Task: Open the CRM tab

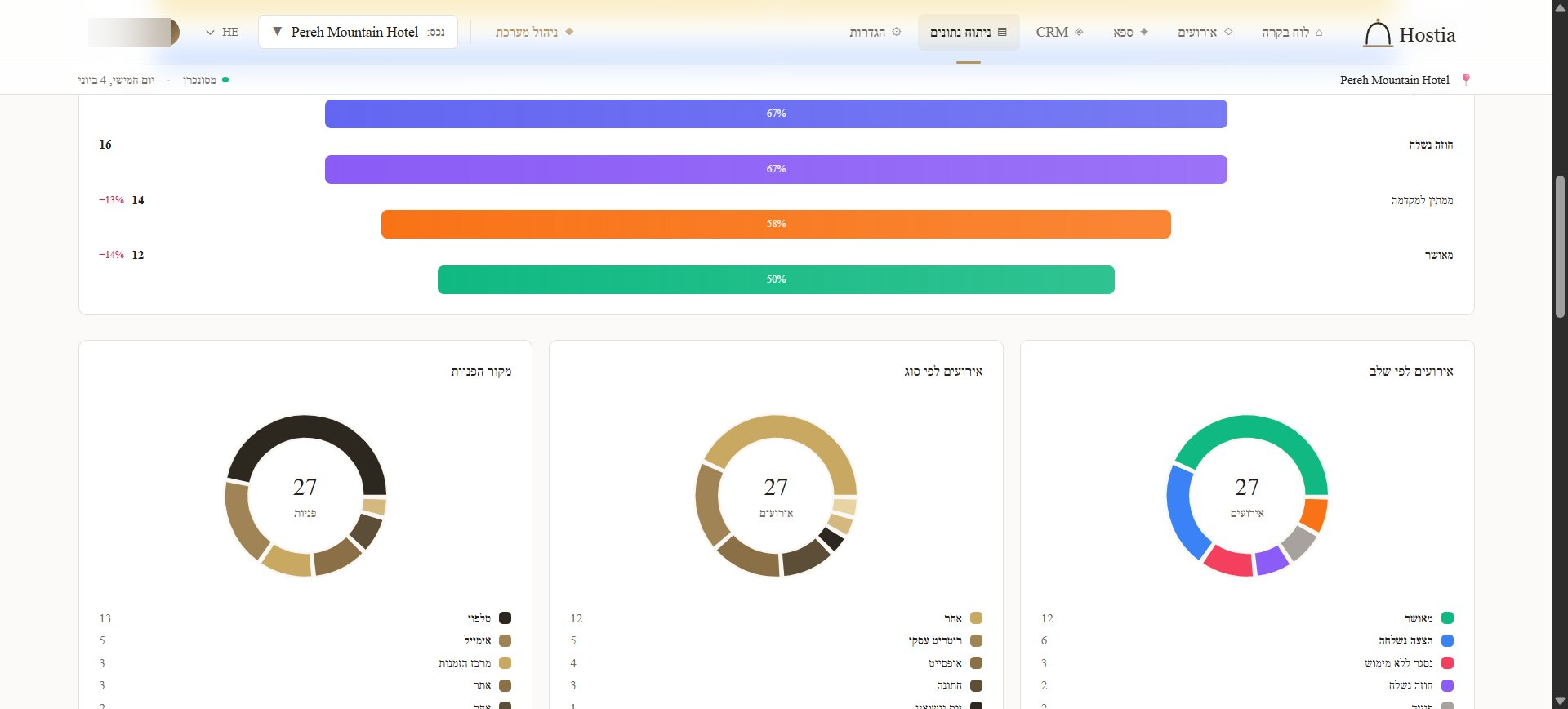Action: coord(1059,32)
